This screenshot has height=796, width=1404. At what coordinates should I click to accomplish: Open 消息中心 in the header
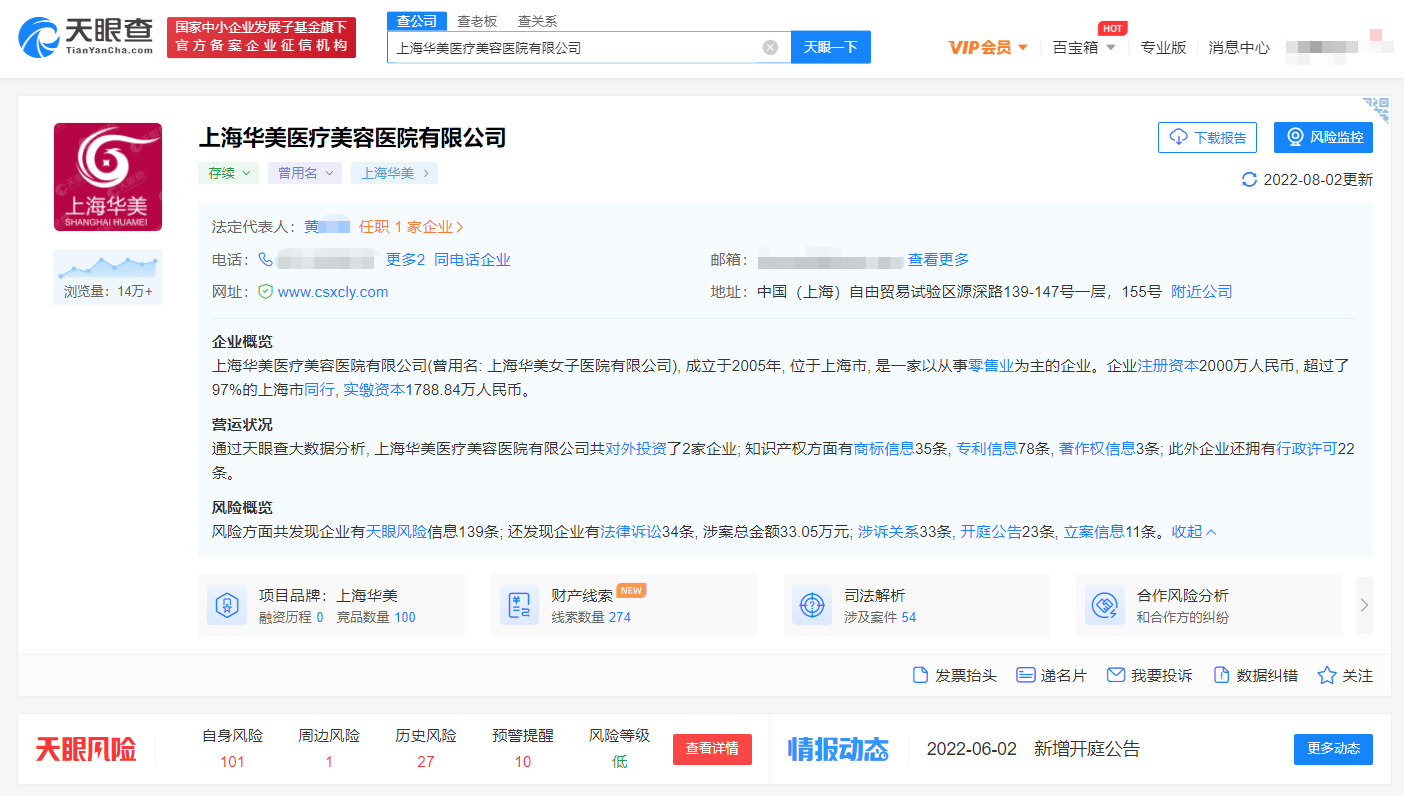tap(1239, 47)
